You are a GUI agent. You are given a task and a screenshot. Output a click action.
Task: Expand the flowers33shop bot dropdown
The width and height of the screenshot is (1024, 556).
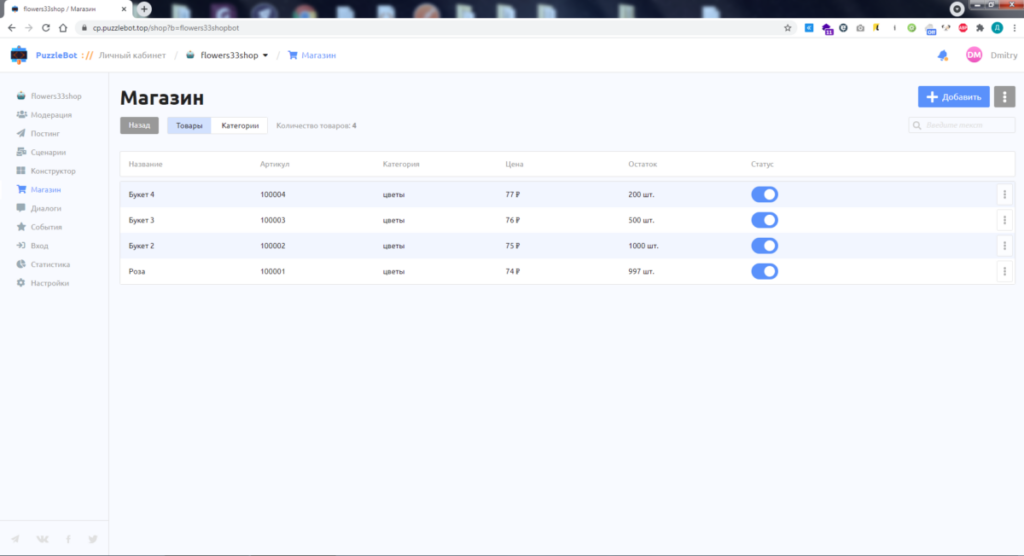tap(265, 56)
